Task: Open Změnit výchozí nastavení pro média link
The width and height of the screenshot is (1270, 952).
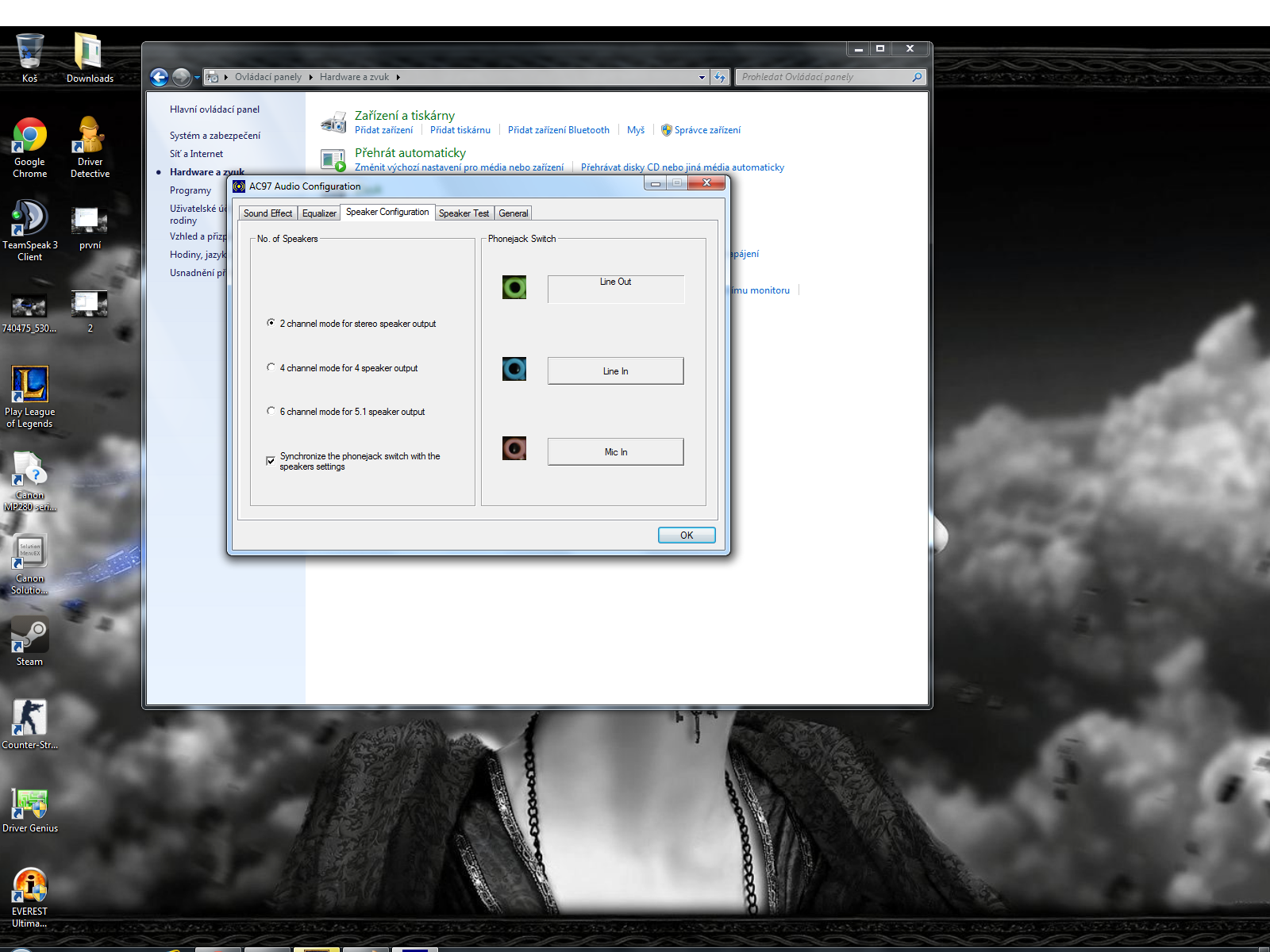Action: [460, 167]
